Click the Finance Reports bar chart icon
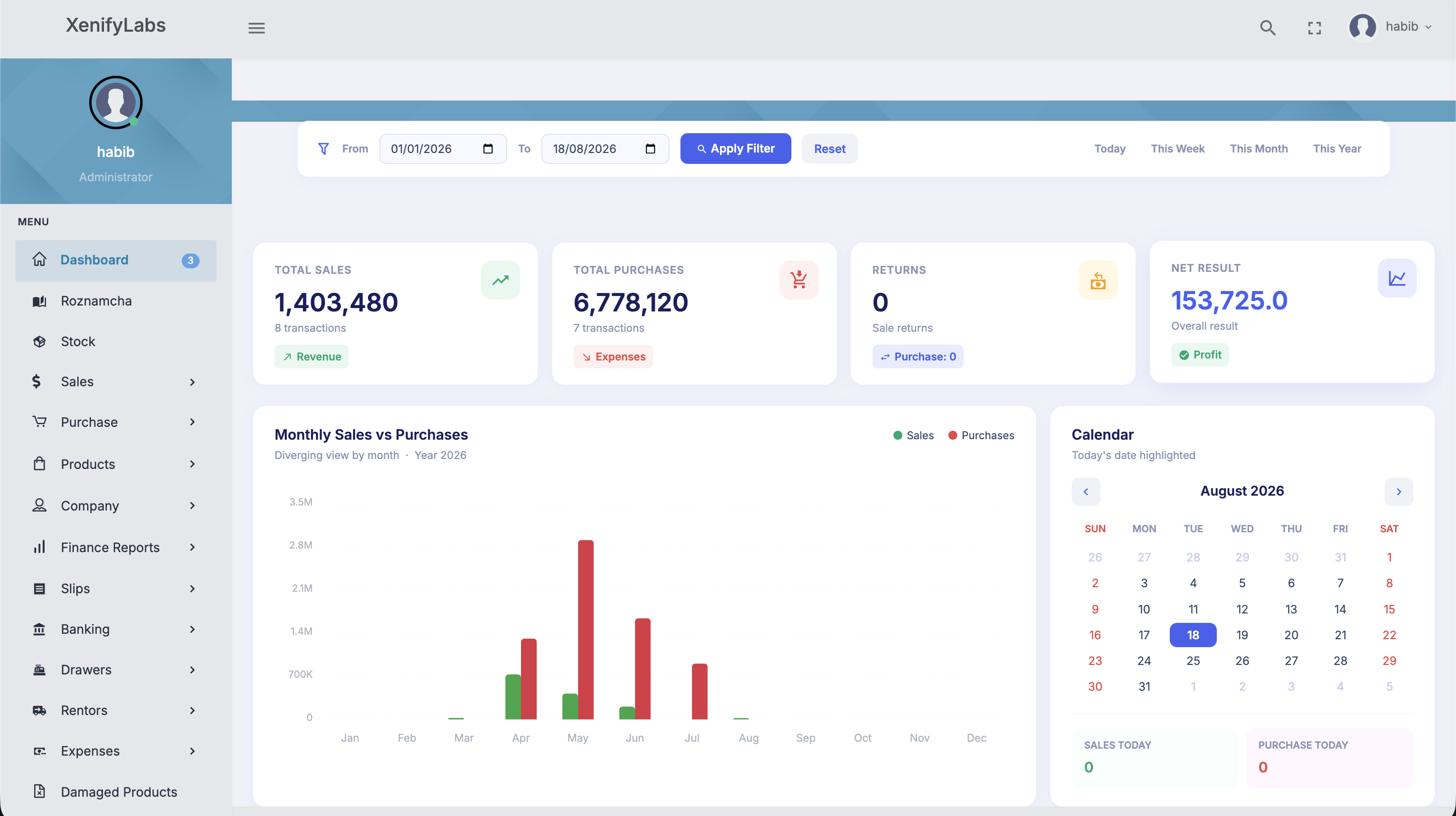 39,547
